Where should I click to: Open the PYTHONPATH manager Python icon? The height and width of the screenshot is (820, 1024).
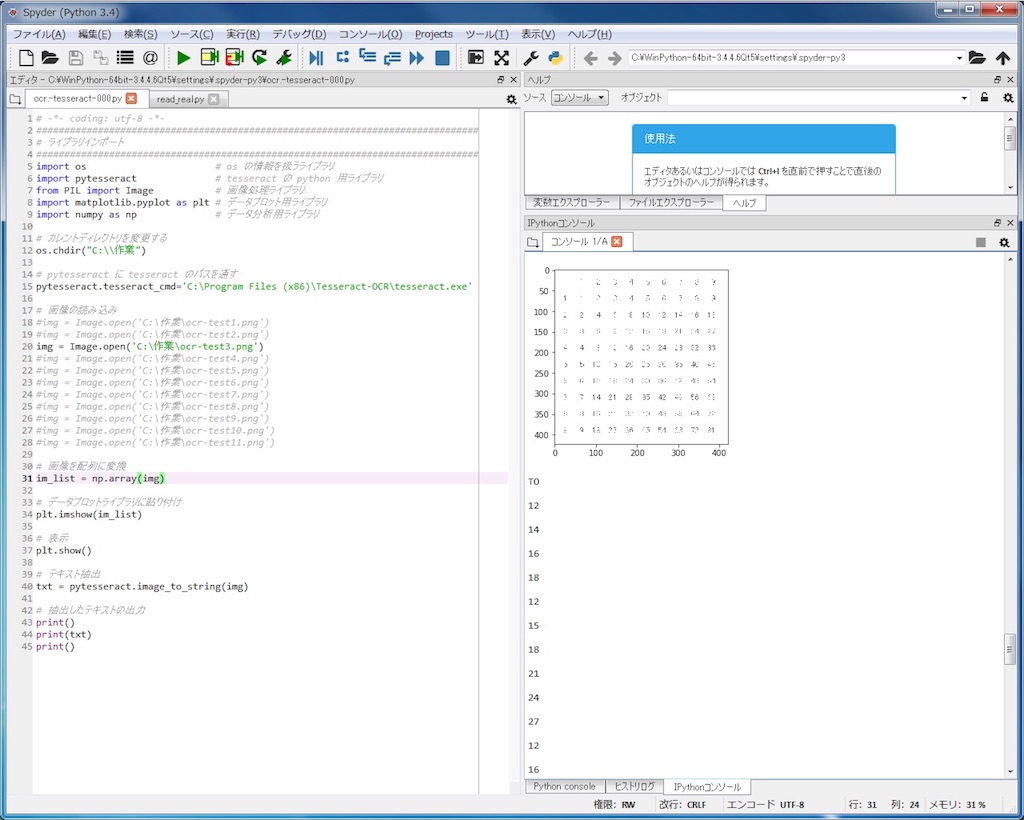(556, 58)
